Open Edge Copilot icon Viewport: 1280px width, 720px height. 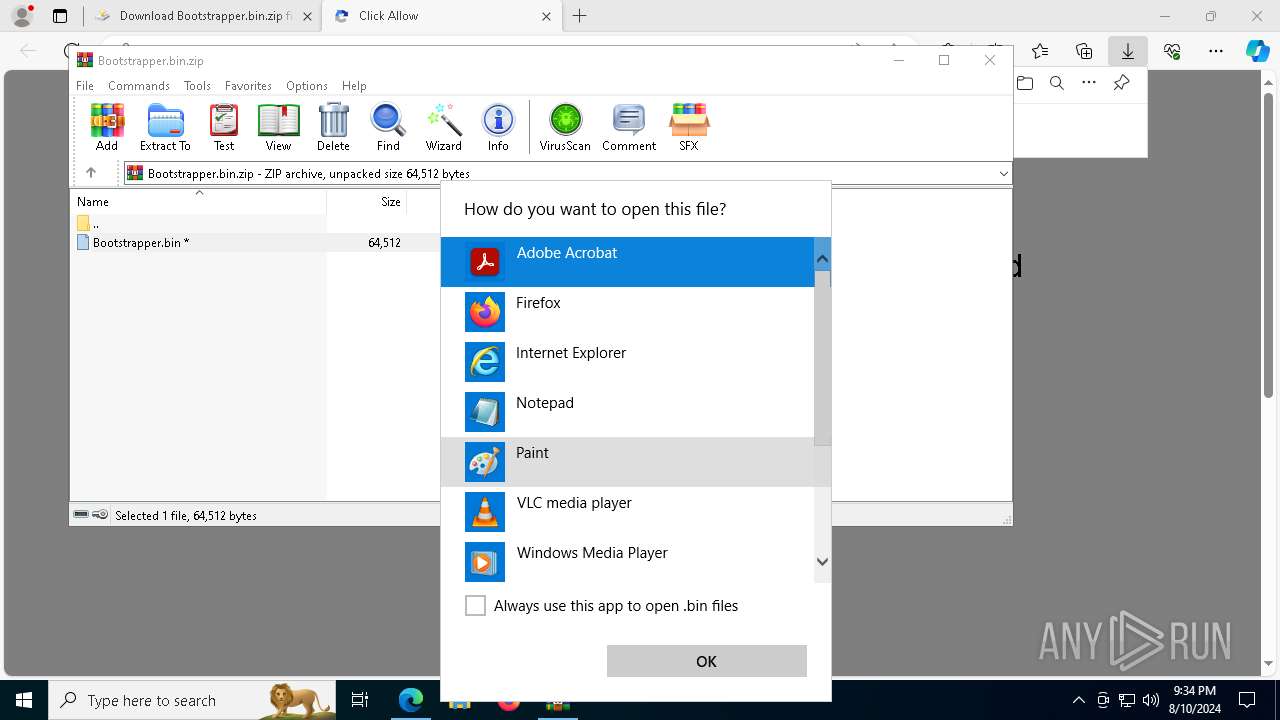(1257, 51)
